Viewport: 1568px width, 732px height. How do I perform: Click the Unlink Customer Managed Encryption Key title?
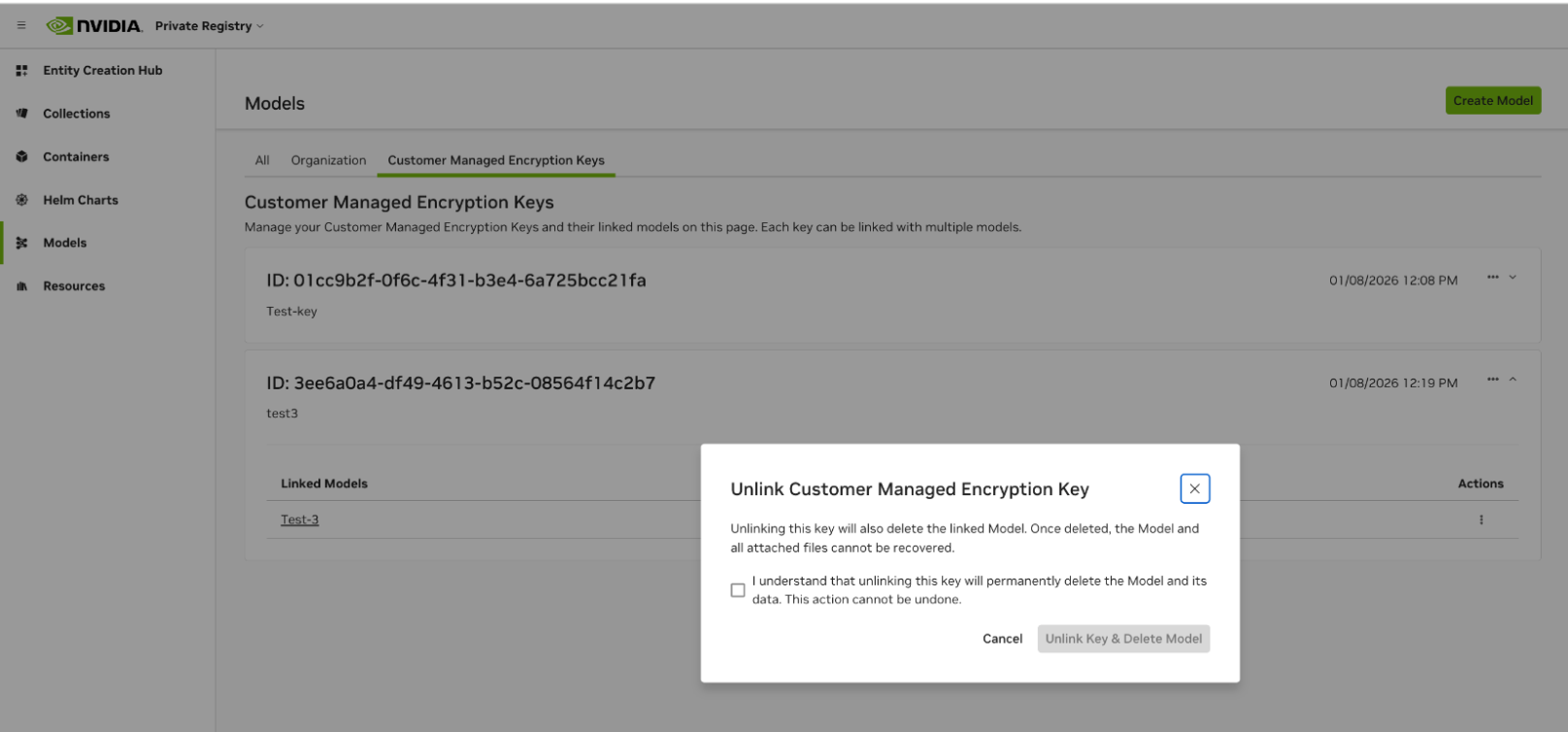[910, 489]
